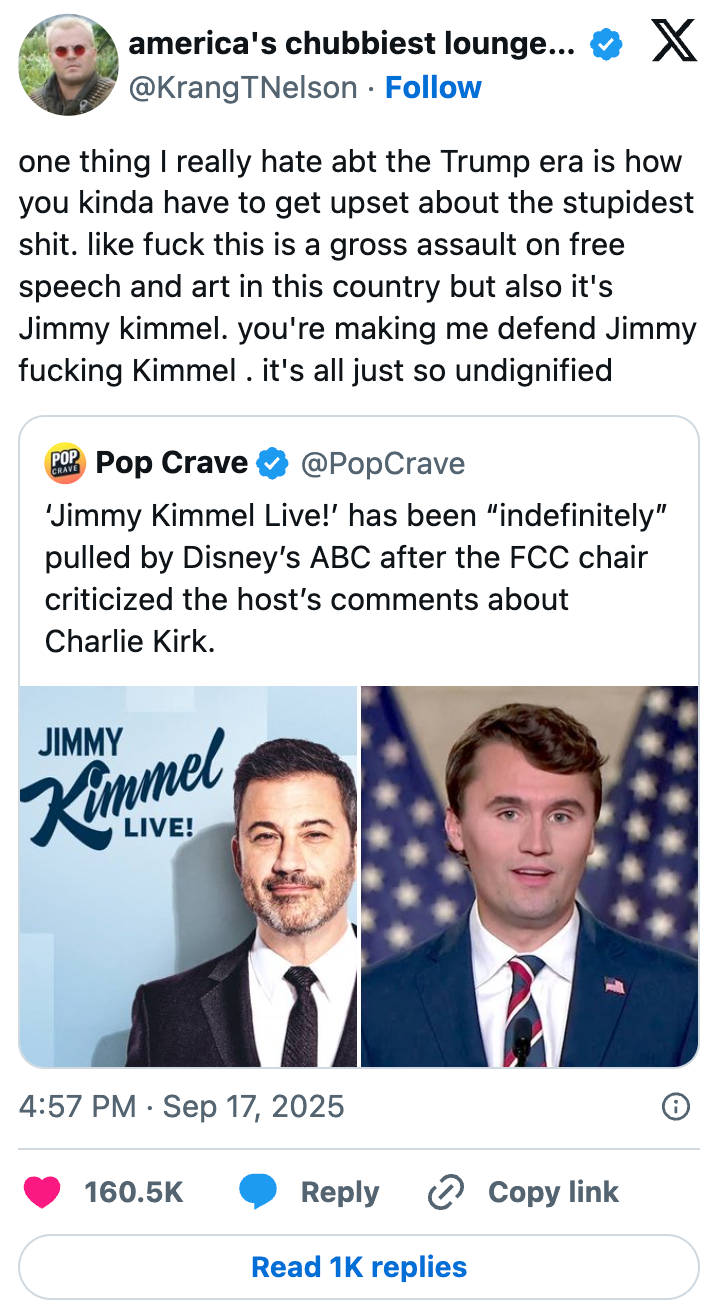
Task: Follow the @KrangTNelson account
Action: point(433,88)
